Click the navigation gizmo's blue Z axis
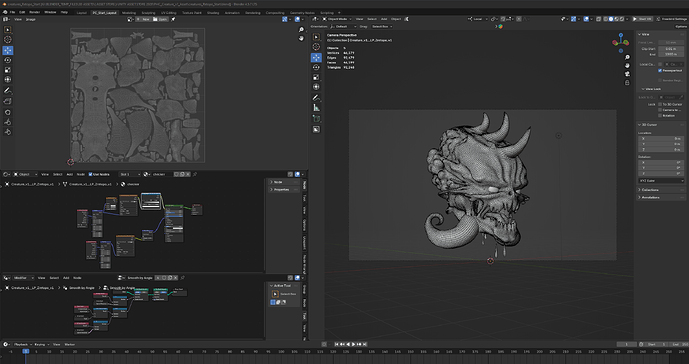 621,34
